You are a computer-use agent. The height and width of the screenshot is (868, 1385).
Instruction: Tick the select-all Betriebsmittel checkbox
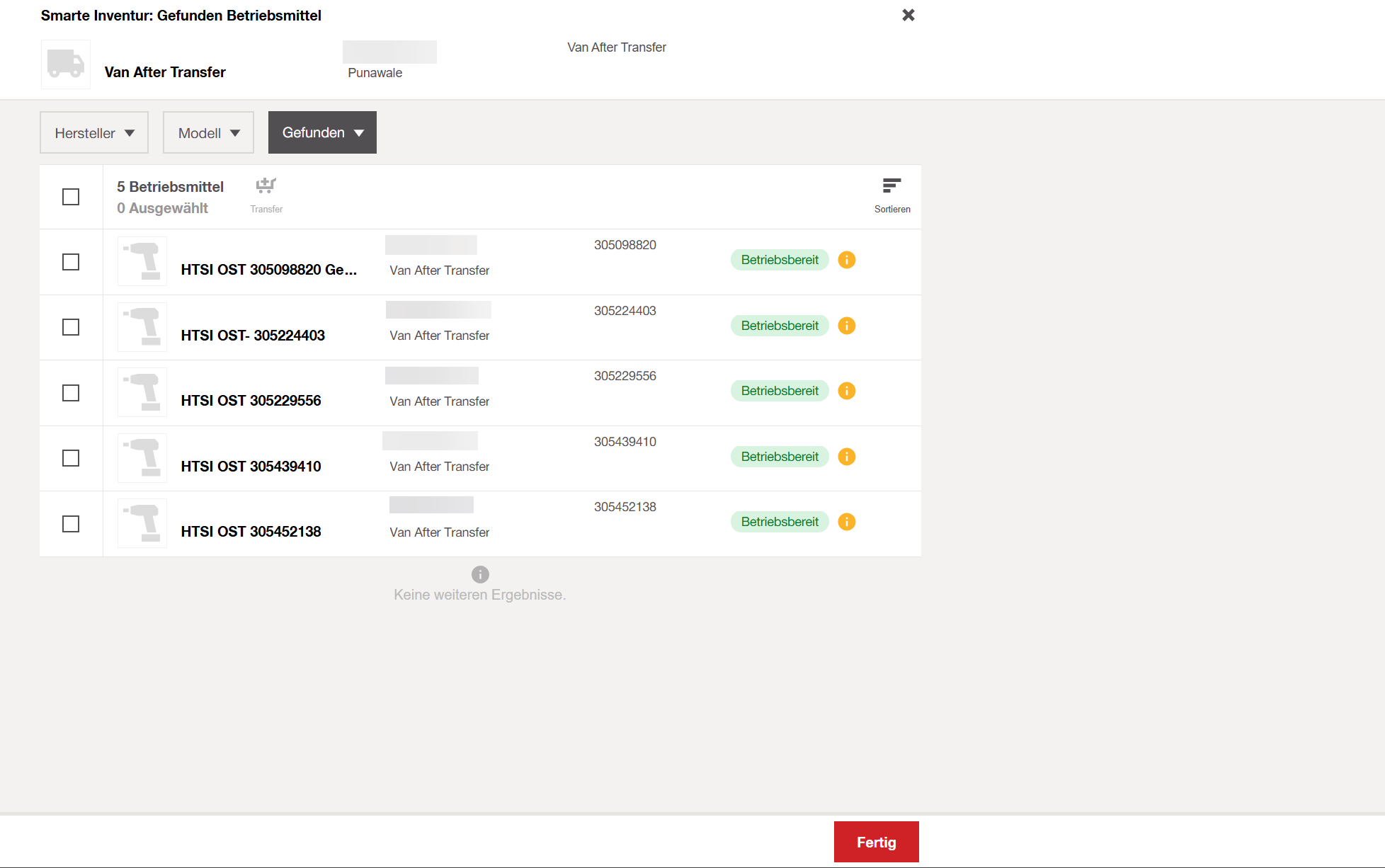(71, 197)
